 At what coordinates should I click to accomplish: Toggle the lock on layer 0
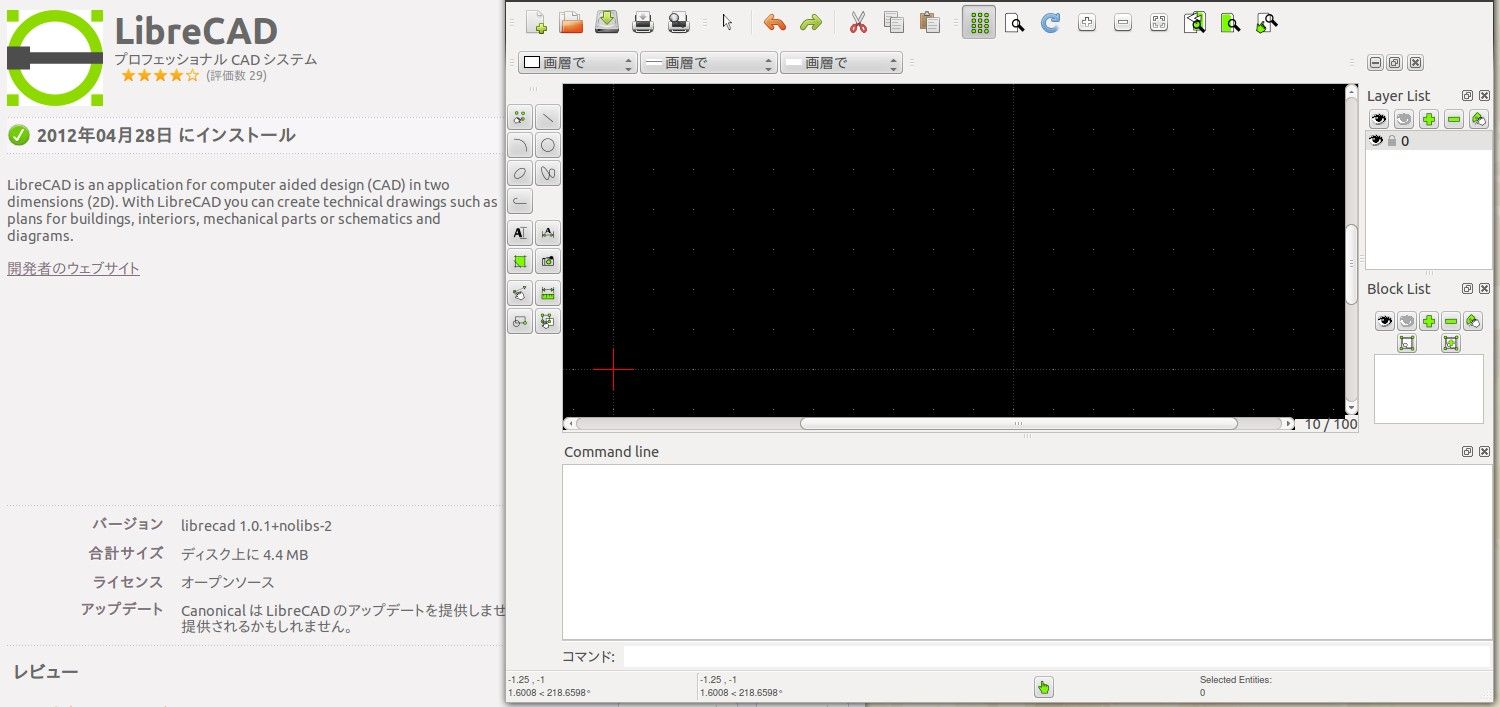(1391, 141)
